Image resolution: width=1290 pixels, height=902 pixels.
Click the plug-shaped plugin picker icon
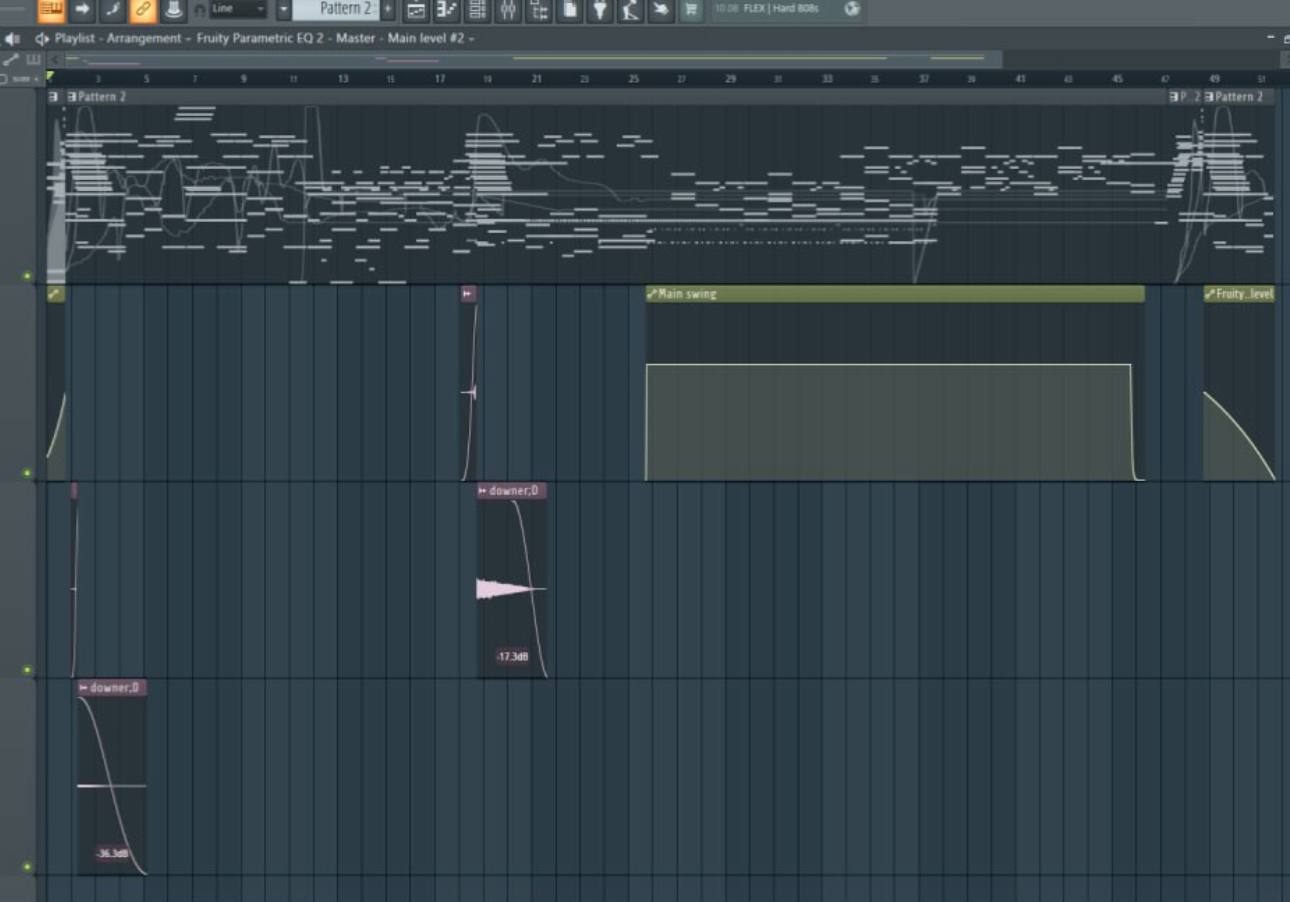599,10
